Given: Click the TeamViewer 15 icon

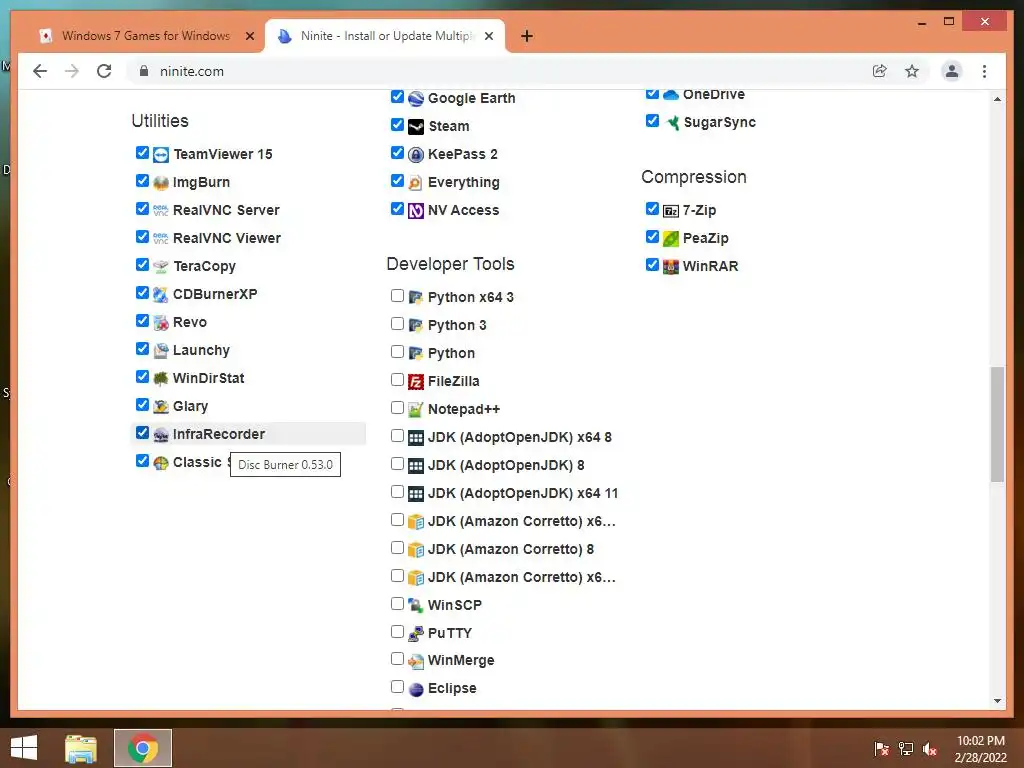Looking at the screenshot, I should pos(161,155).
